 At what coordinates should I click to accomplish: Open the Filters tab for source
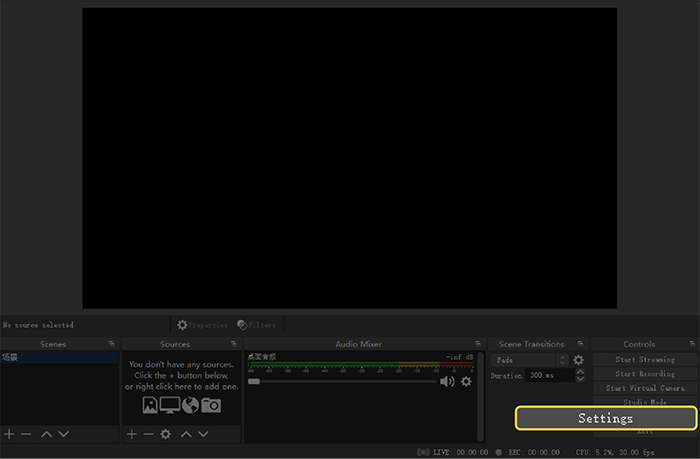pos(257,325)
